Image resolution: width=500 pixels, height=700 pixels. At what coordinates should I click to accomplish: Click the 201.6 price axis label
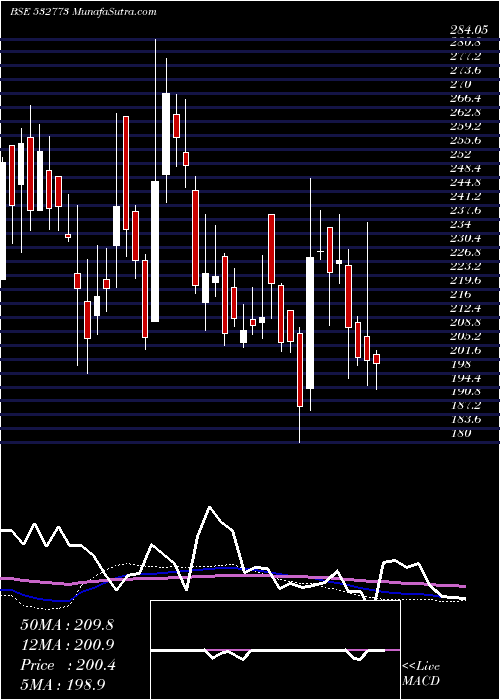[x=466, y=350]
